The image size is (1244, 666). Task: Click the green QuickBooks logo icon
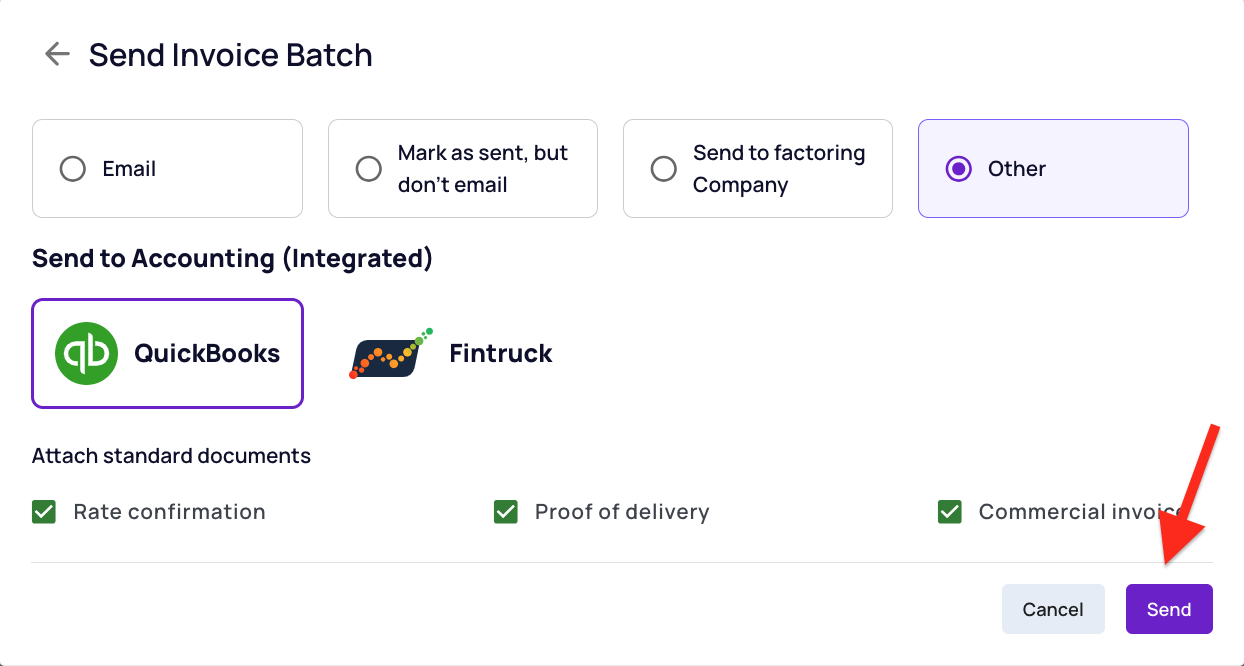coord(87,353)
